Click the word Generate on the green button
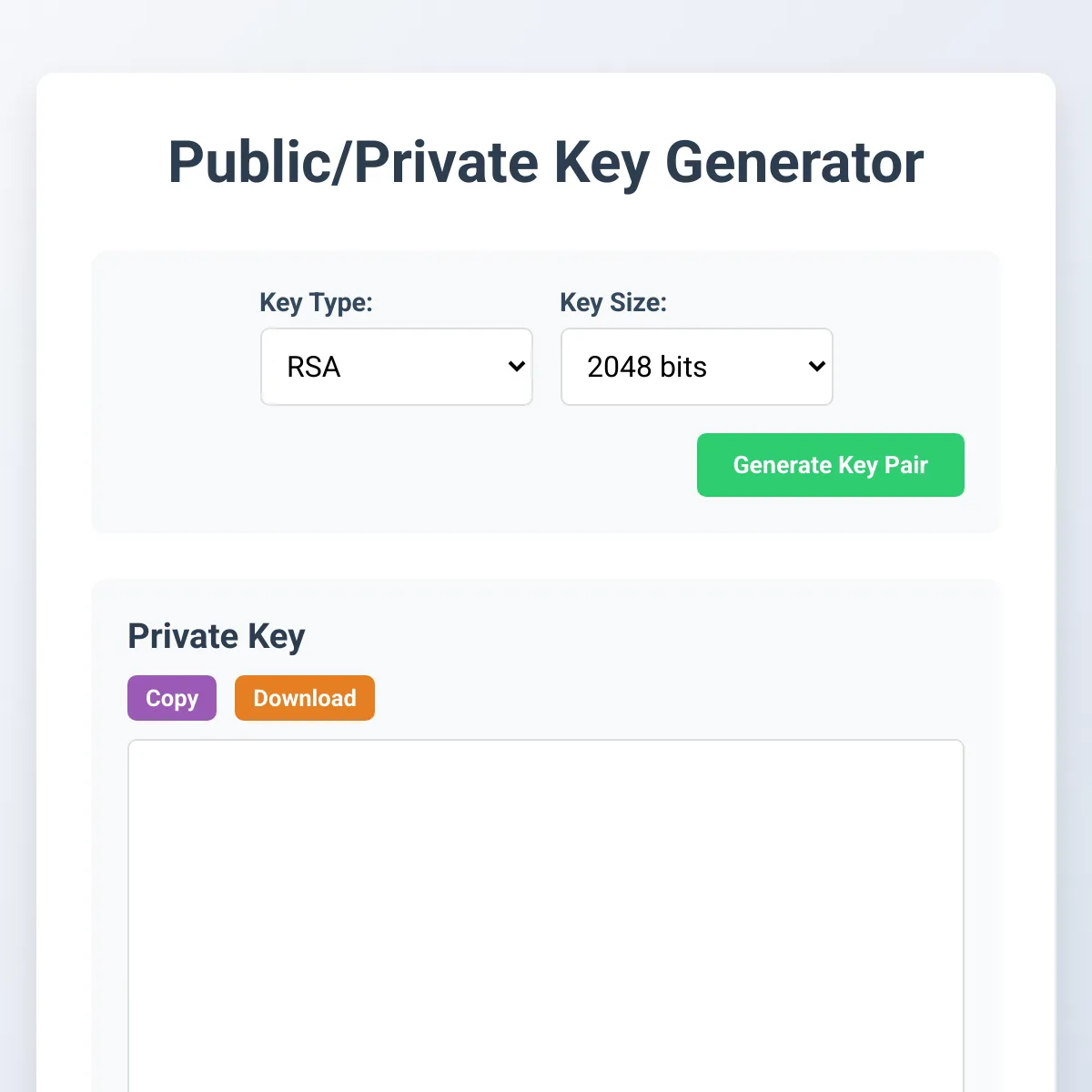This screenshot has height=1092, width=1092. (783, 465)
